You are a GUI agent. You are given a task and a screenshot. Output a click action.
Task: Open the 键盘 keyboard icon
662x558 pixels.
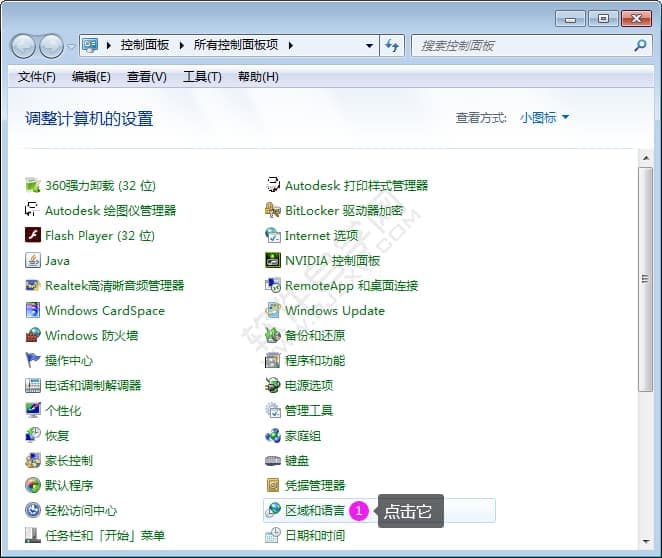coord(273,460)
